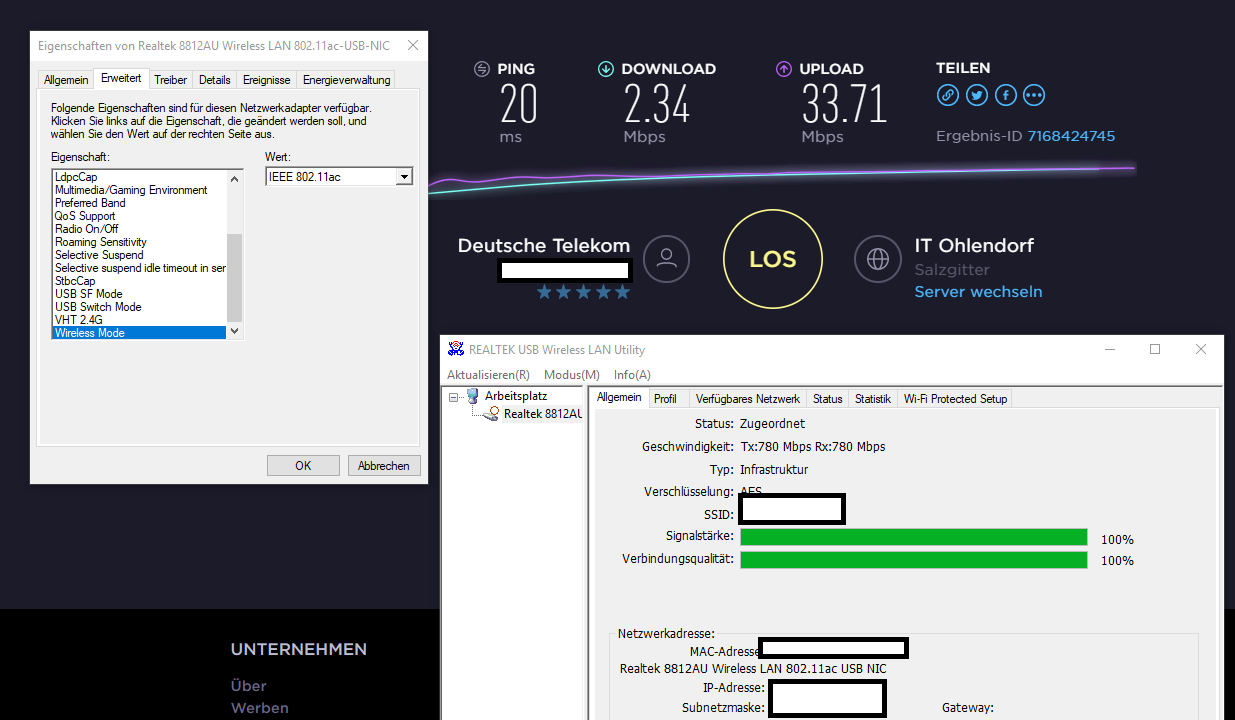
Task: Maximize the REALTEK USB Wireless LAN Utility
Action: point(1155,349)
